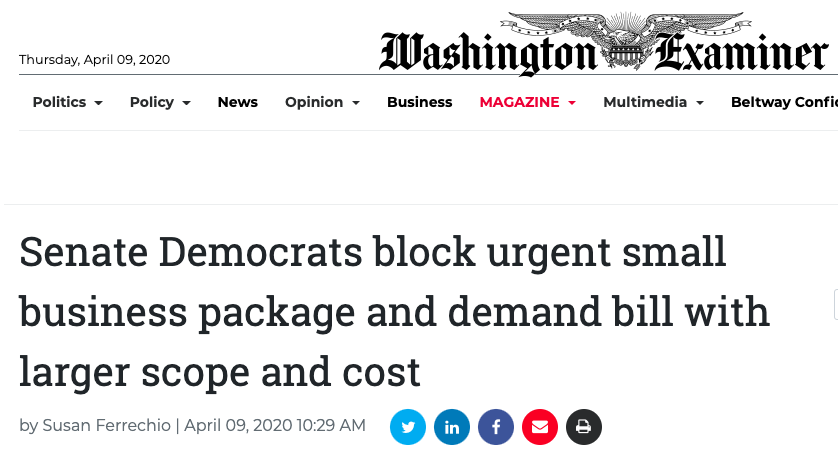
Task: Expand the Politics dropdown arrow
Action: [x=98, y=103]
